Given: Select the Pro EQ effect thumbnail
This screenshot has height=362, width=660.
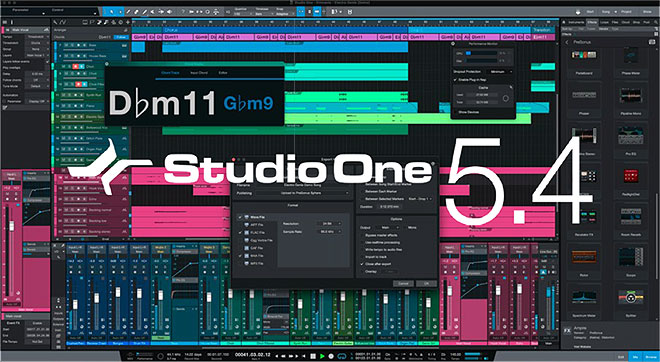Looking at the screenshot, I should point(630,137).
